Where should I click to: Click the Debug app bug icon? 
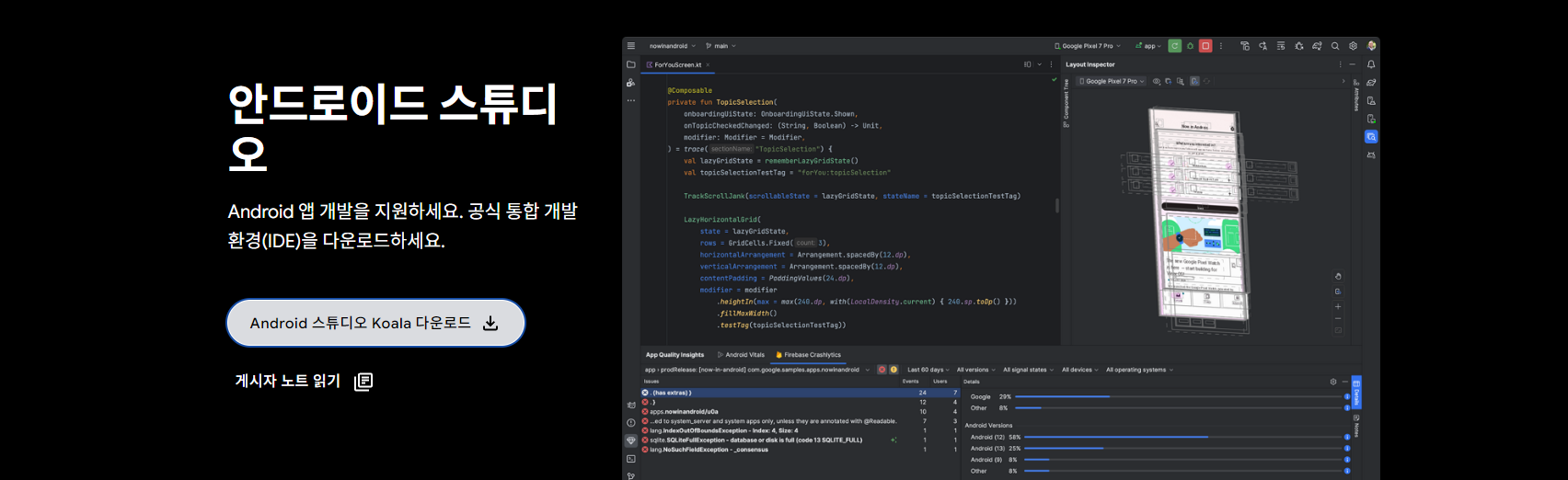(1190, 46)
